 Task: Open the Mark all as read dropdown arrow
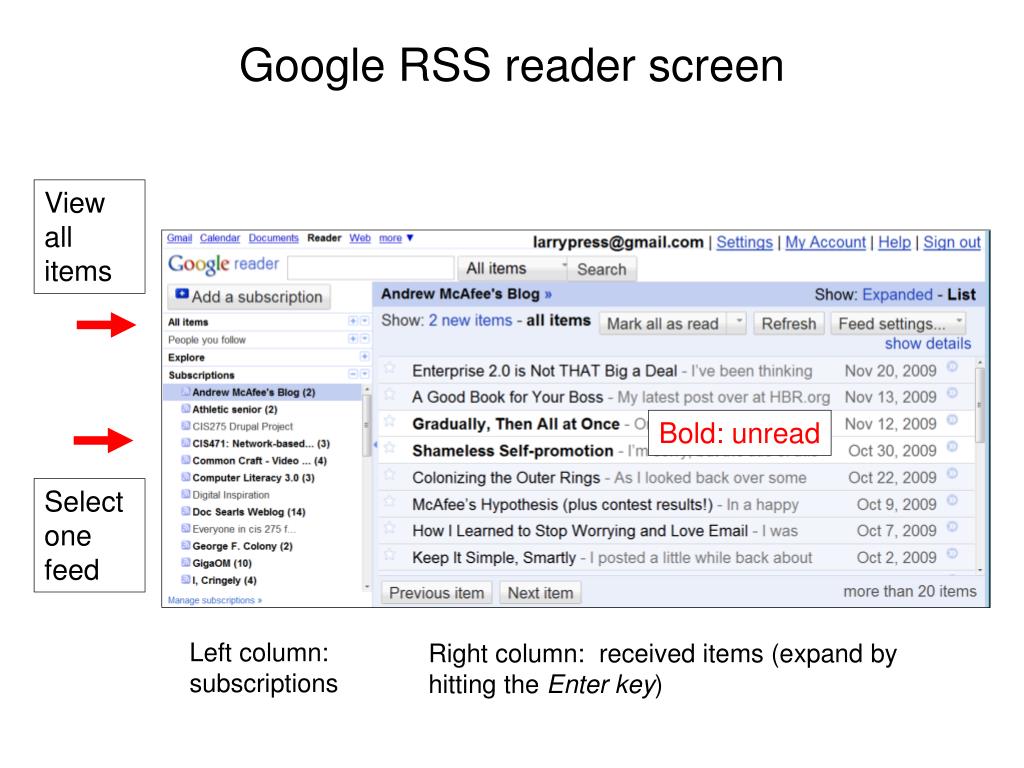(x=738, y=323)
